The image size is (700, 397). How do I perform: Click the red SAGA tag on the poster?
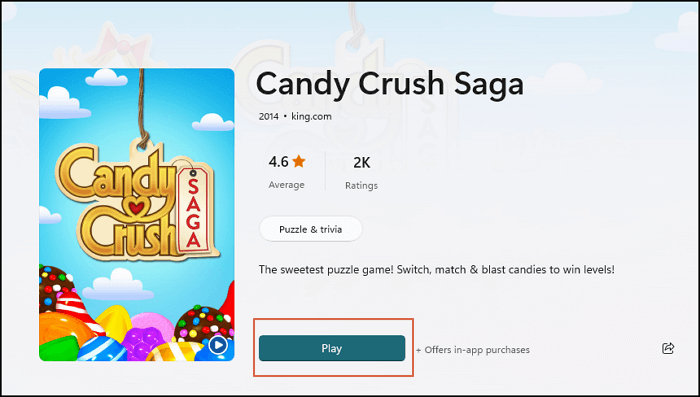pyautogui.click(x=193, y=212)
